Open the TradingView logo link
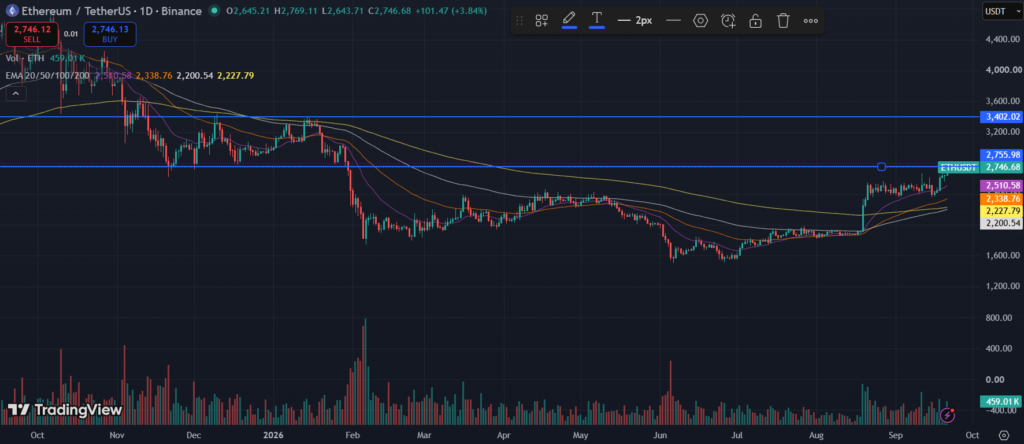Viewport: 1024px width, 444px height. click(65, 410)
